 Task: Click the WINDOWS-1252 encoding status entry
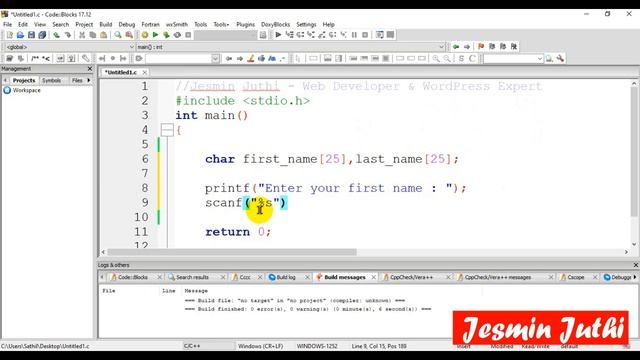(317, 346)
